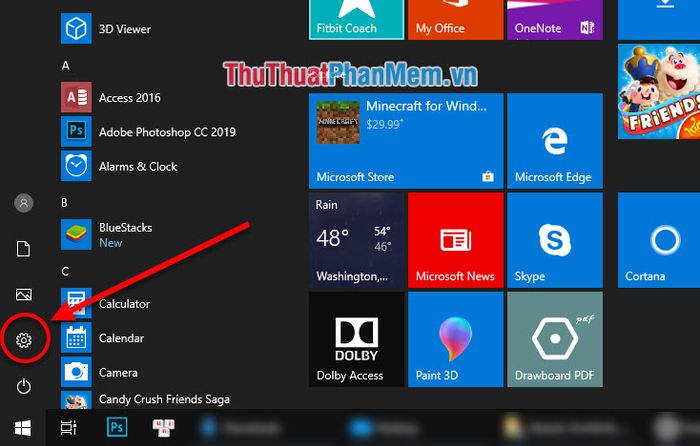This screenshot has height=446, width=700.
Task: Open the Camera app icon
Action: (76, 372)
